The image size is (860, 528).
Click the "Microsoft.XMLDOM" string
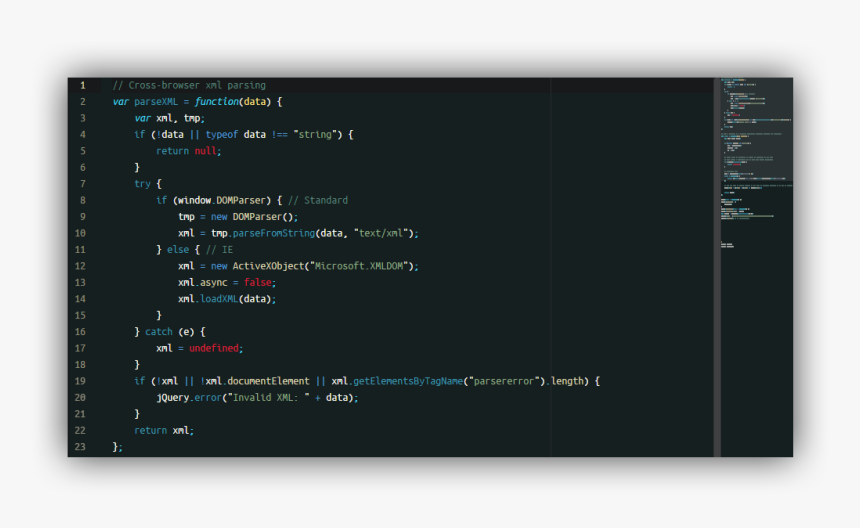click(359, 266)
